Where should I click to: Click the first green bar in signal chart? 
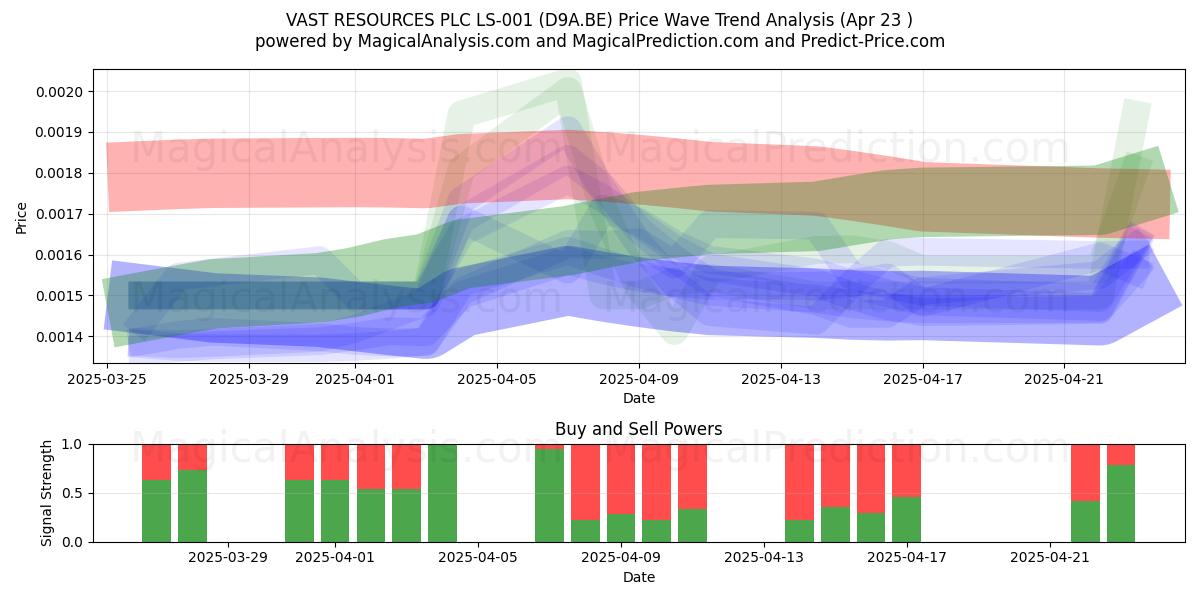pos(156,511)
